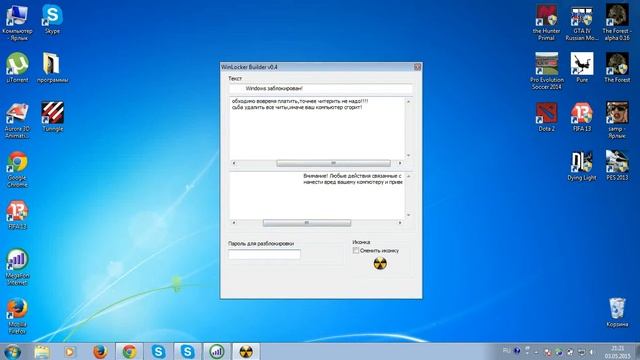Viewport: 640px width, 360px height.
Task: Open the программы folder on desktop
Action: (52, 68)
